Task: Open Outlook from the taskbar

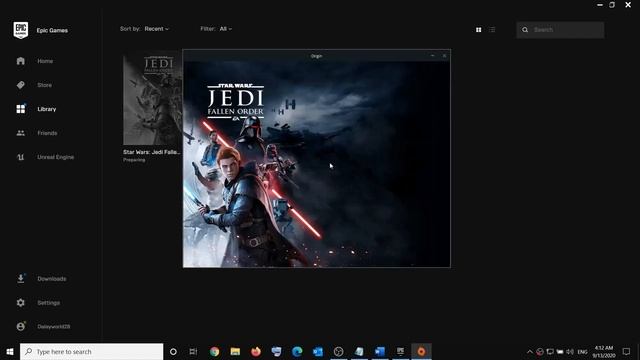Action: (x=318, y=351)
